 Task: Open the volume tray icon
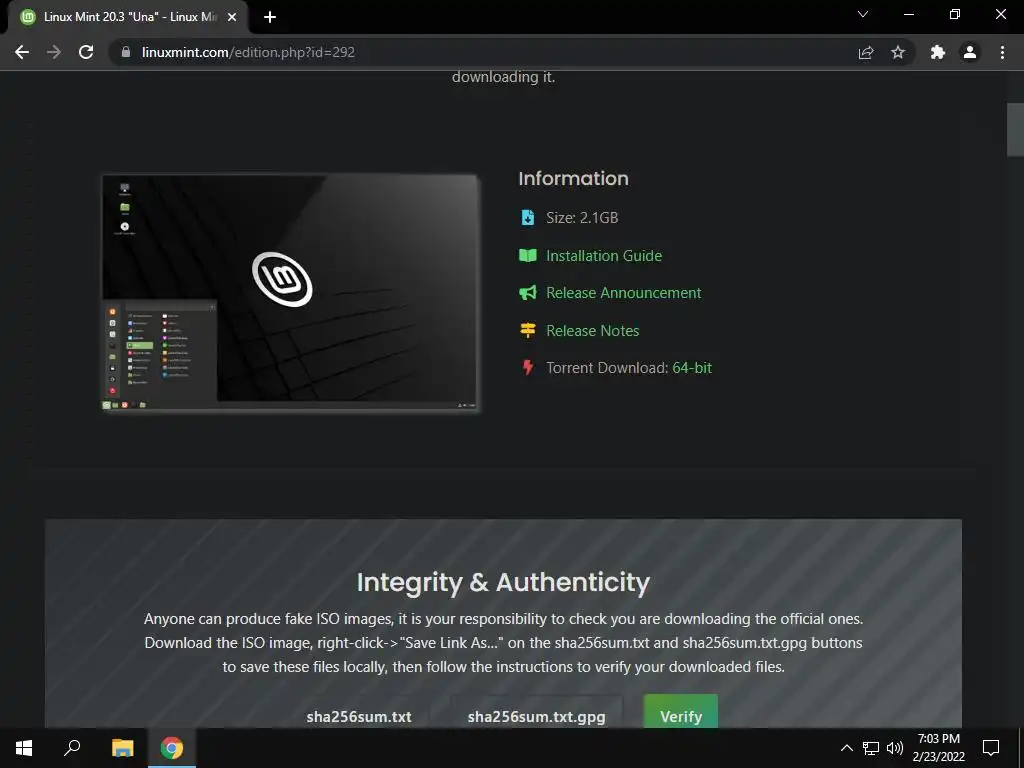[895, 748]
